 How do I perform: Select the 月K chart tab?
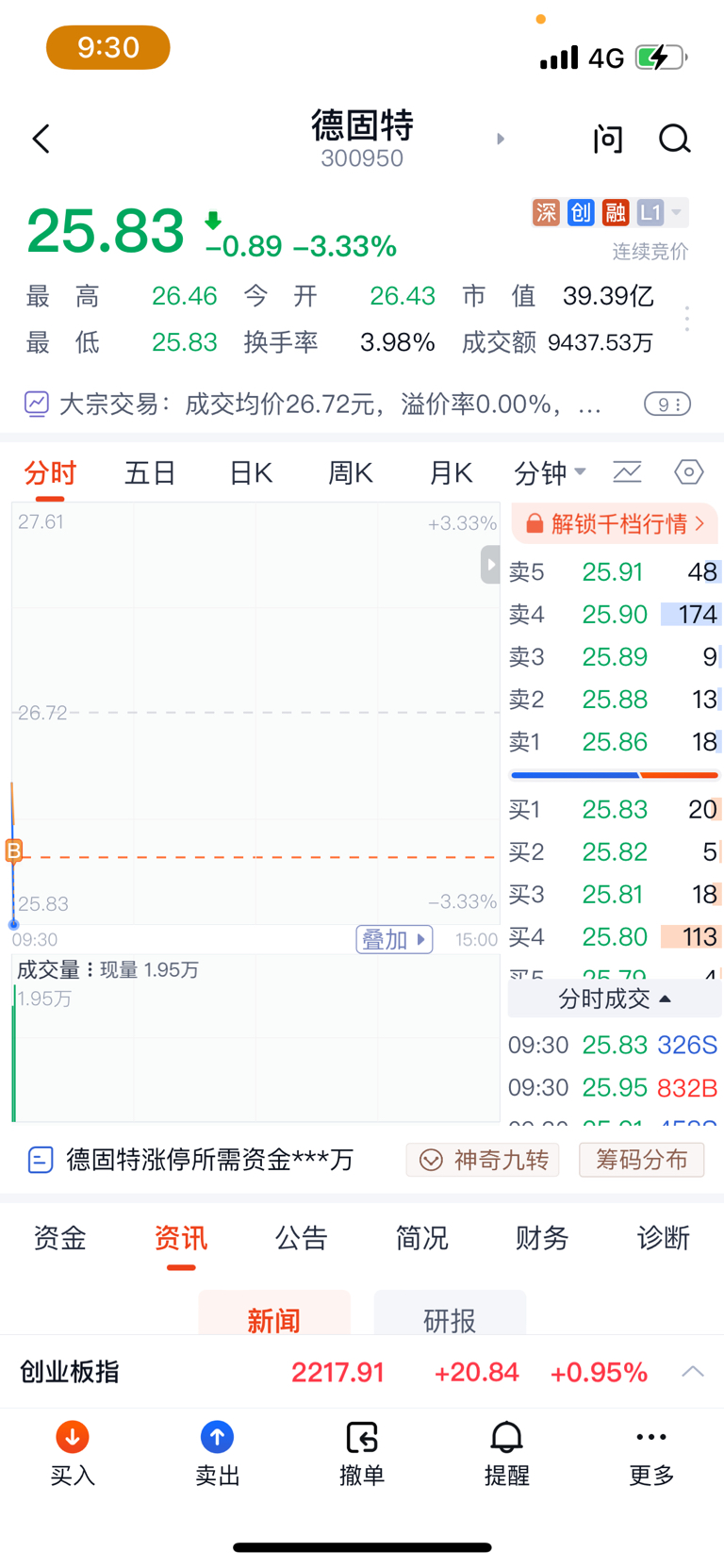(451, 472)
